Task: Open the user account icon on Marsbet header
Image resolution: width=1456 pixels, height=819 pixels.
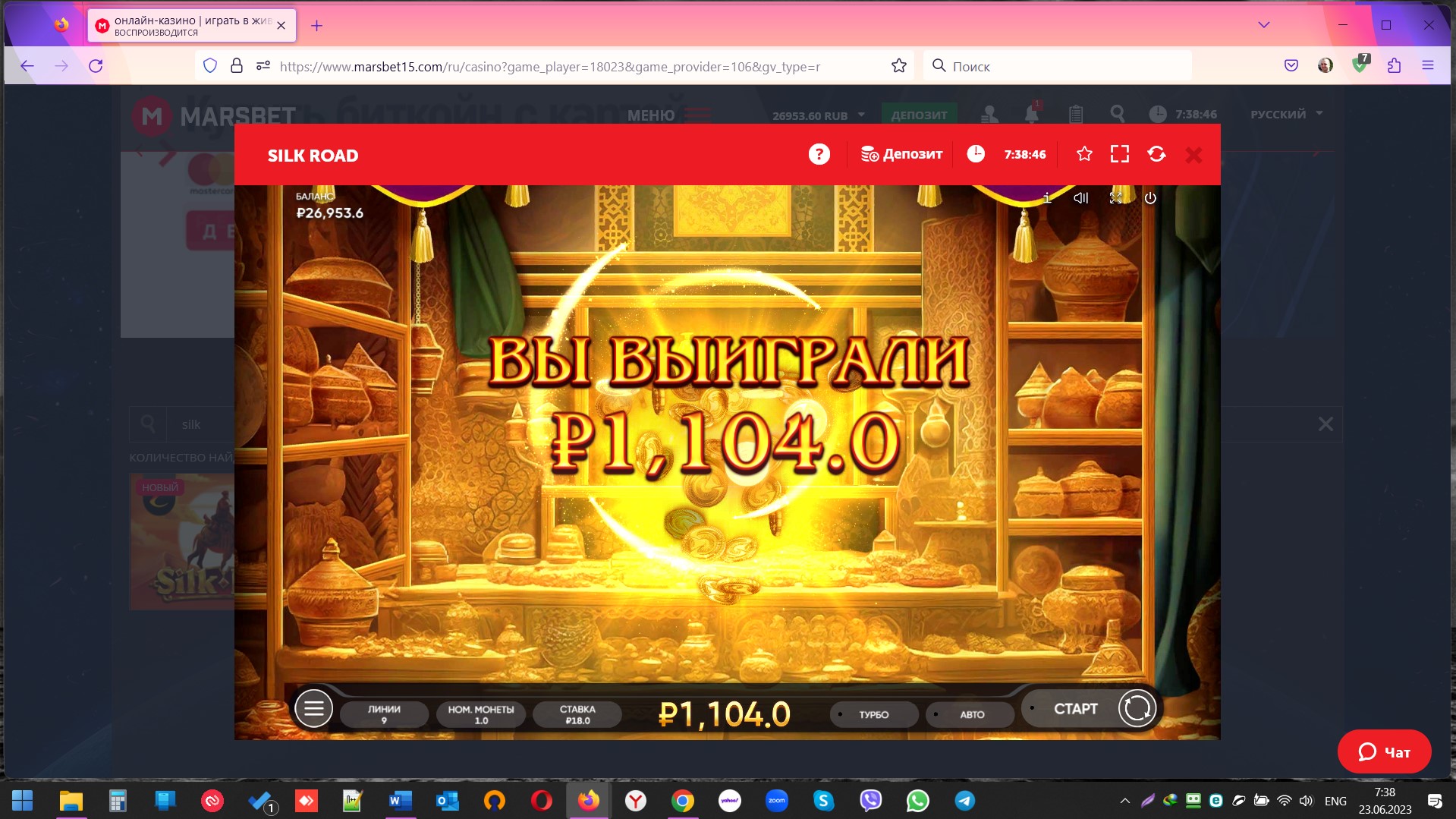Action: (x=989, y=115)
